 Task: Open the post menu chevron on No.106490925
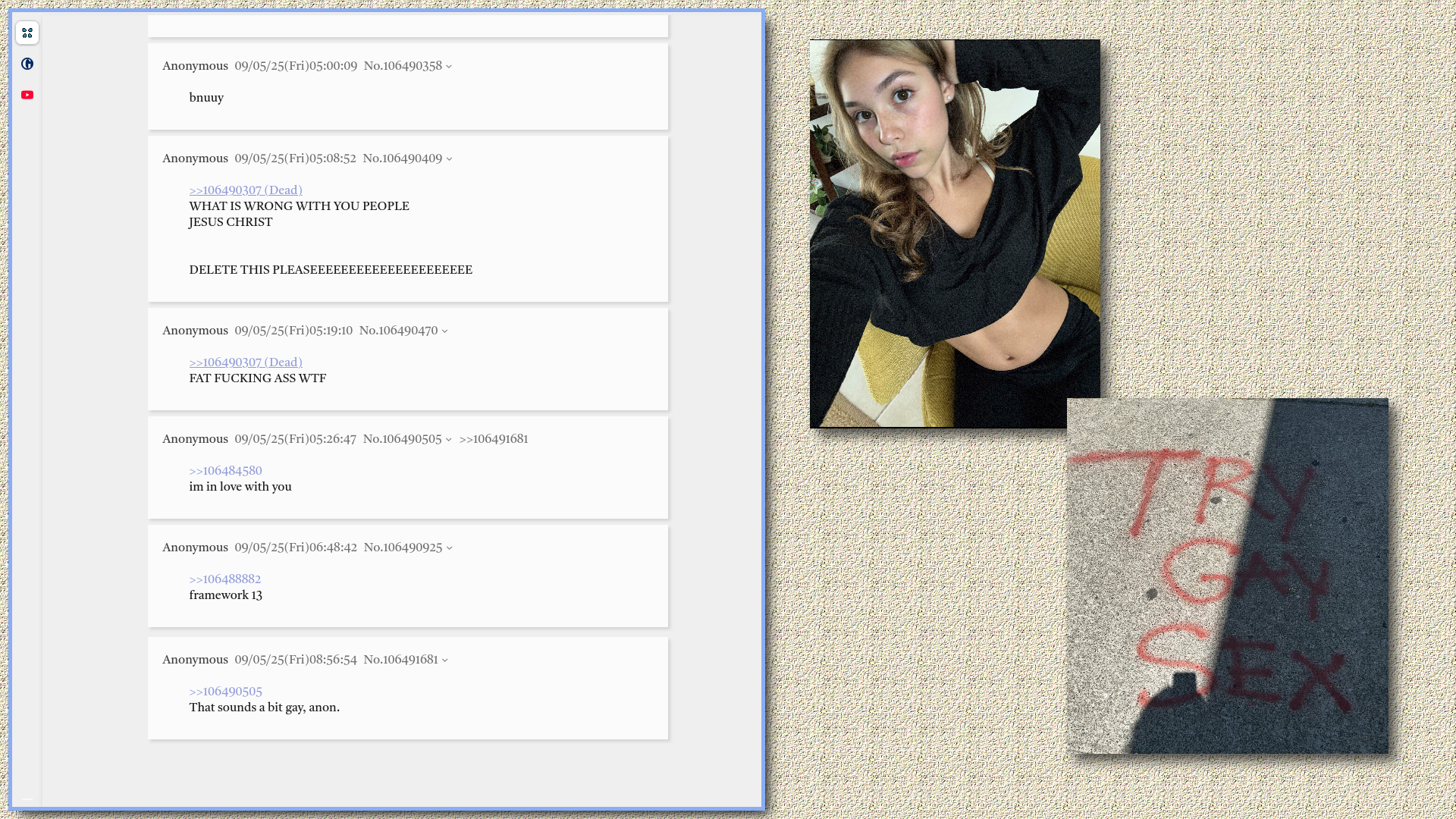(449, 548)
